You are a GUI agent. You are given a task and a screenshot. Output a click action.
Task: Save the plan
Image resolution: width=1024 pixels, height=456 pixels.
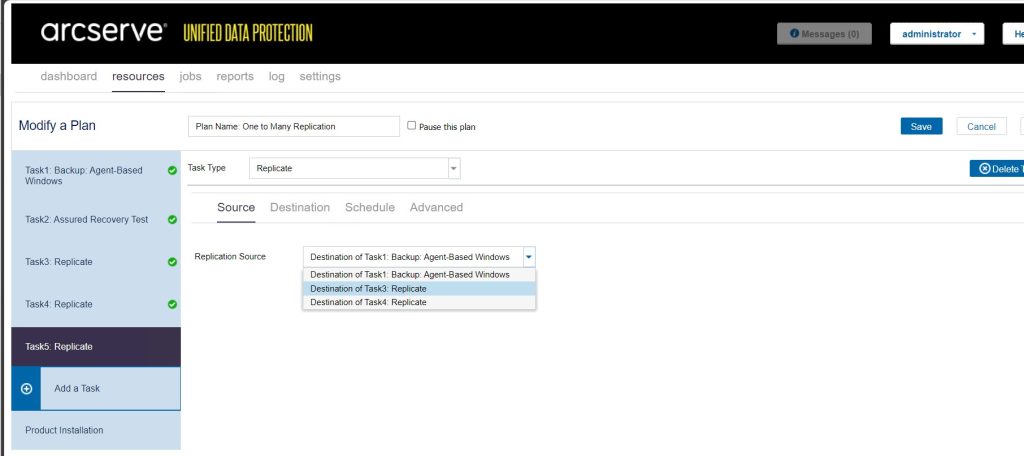(x=921, y=127)
